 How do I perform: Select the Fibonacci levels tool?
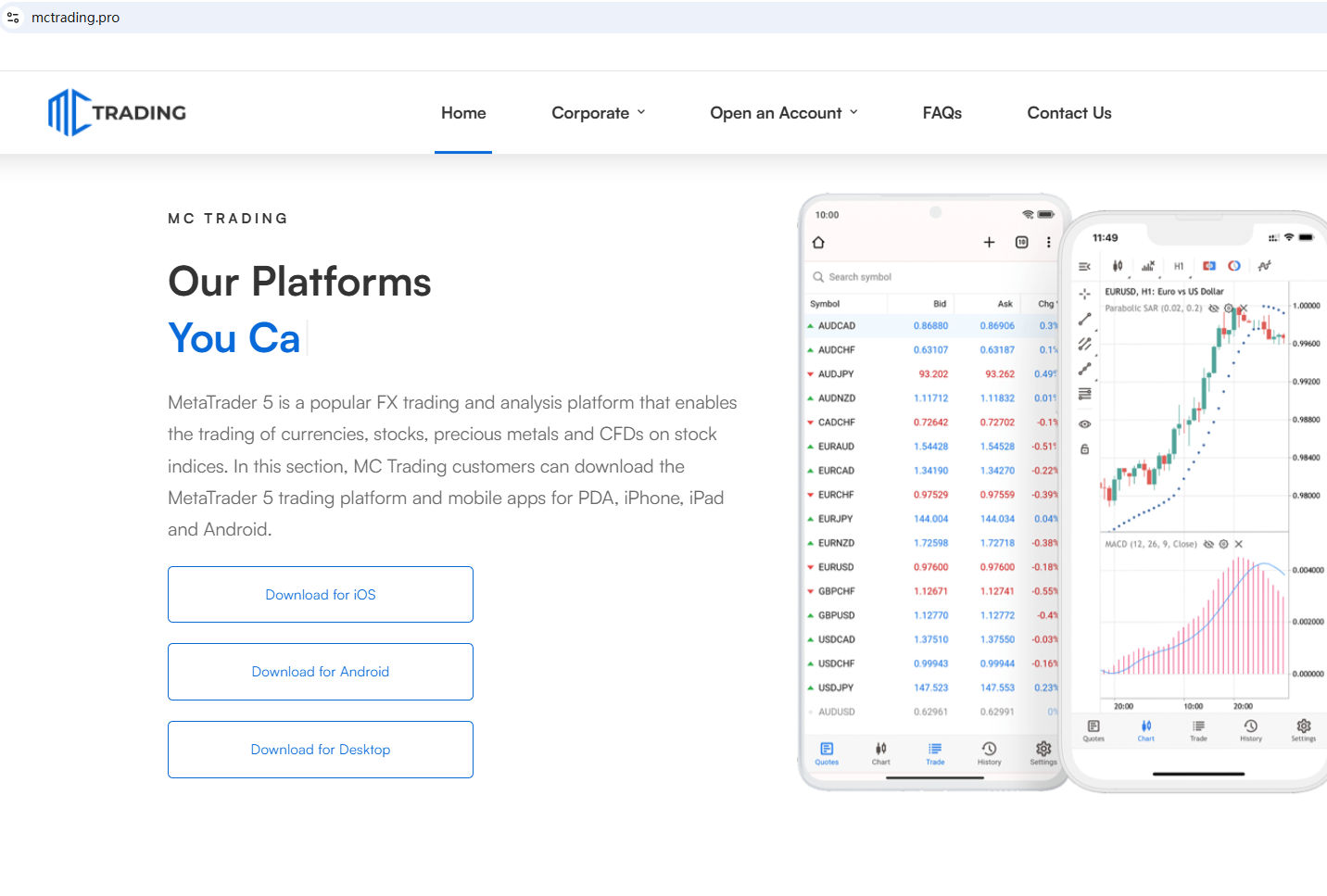1084,394
